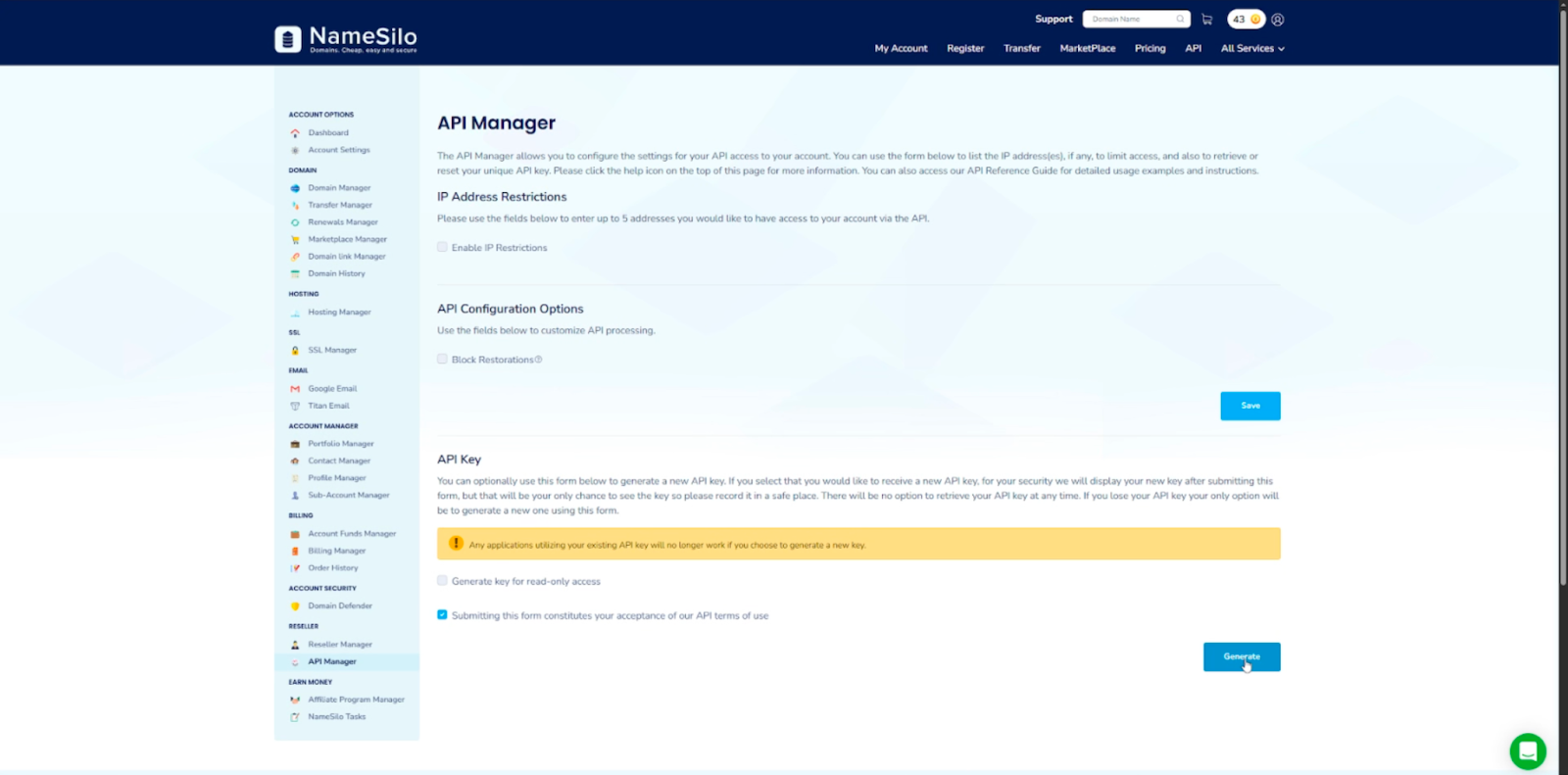Open the Support link
Viewport: 1568px width, 775px height.
tap(1053, 20)
